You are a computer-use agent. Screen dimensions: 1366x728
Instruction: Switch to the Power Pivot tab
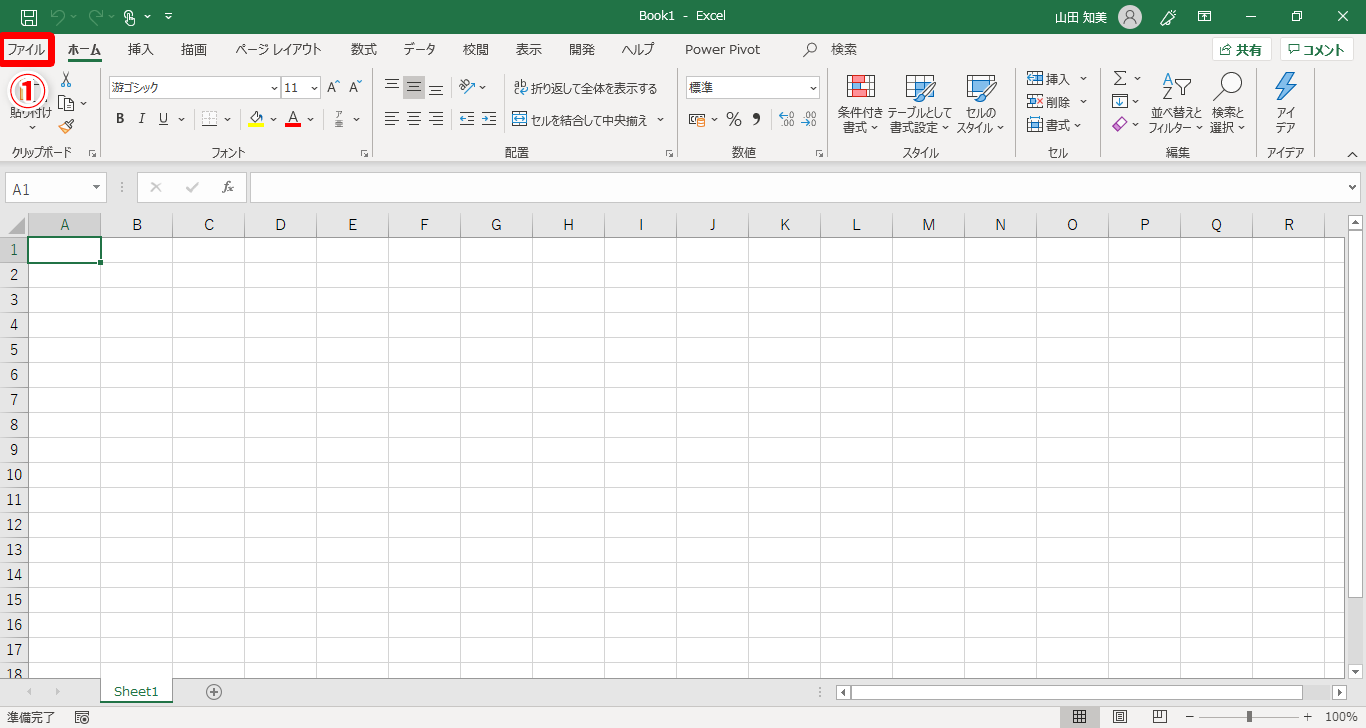click(723, 49)
